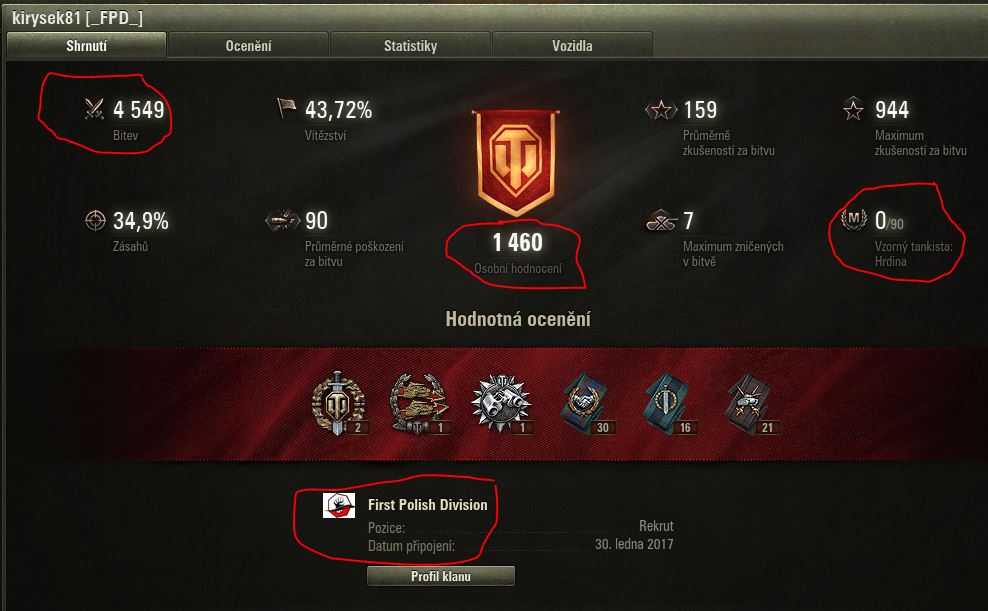The height and width of the screenshot is (611, 988).
Task: Click the Profil klanu button
Action: 440,576
